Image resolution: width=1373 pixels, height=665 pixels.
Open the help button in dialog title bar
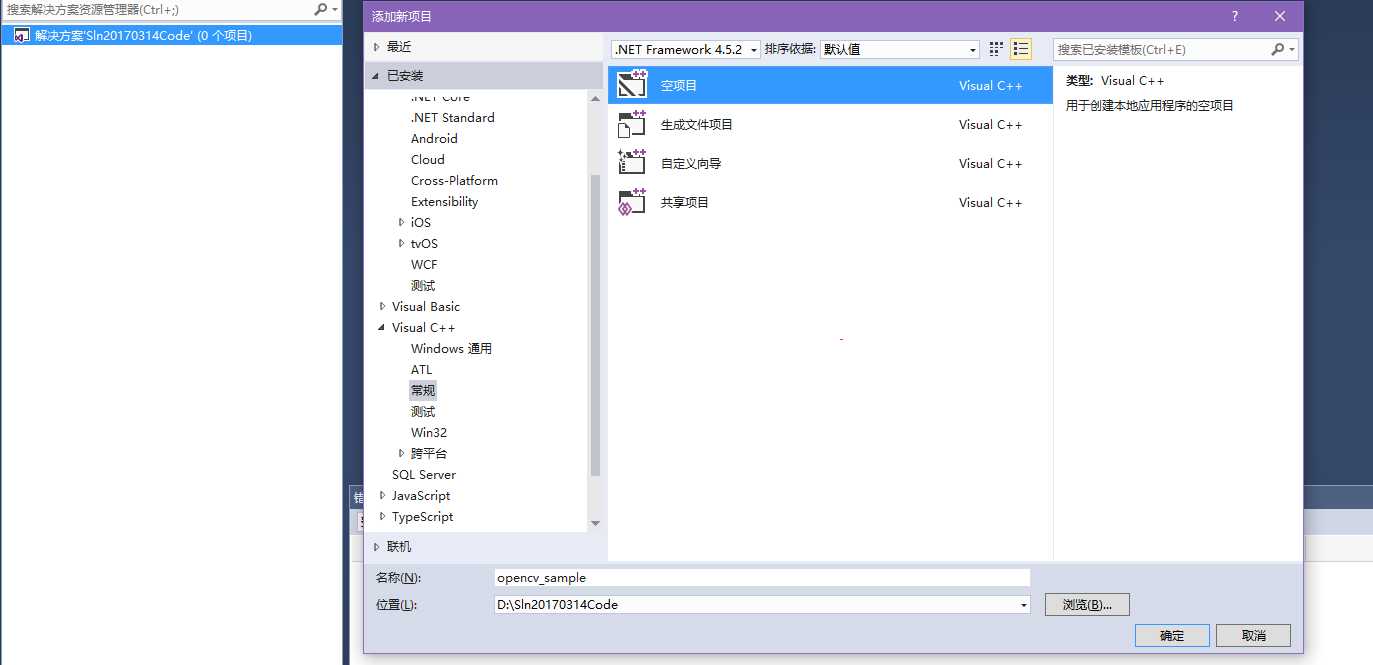pyautogui.click(x=1235, y=16)
